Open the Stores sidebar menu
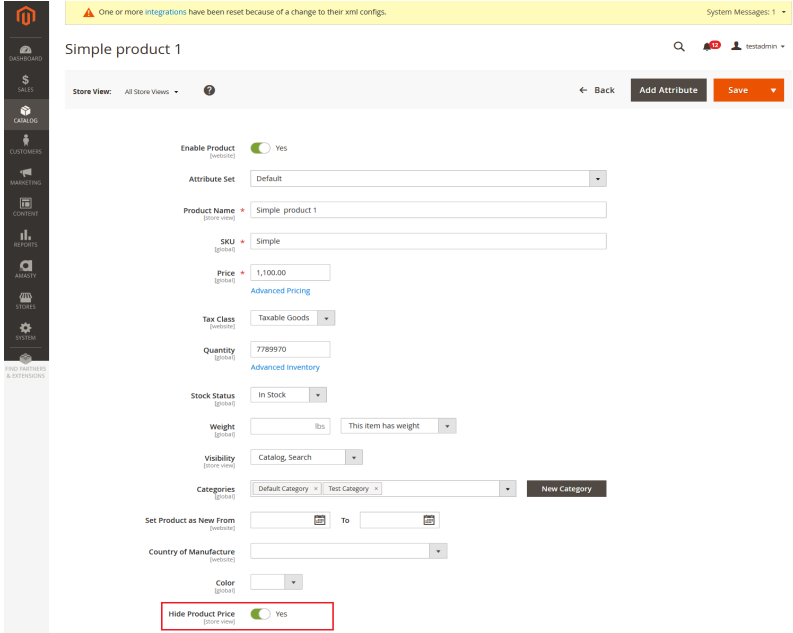The image size is (793, 633). click(x=25, y=299)
